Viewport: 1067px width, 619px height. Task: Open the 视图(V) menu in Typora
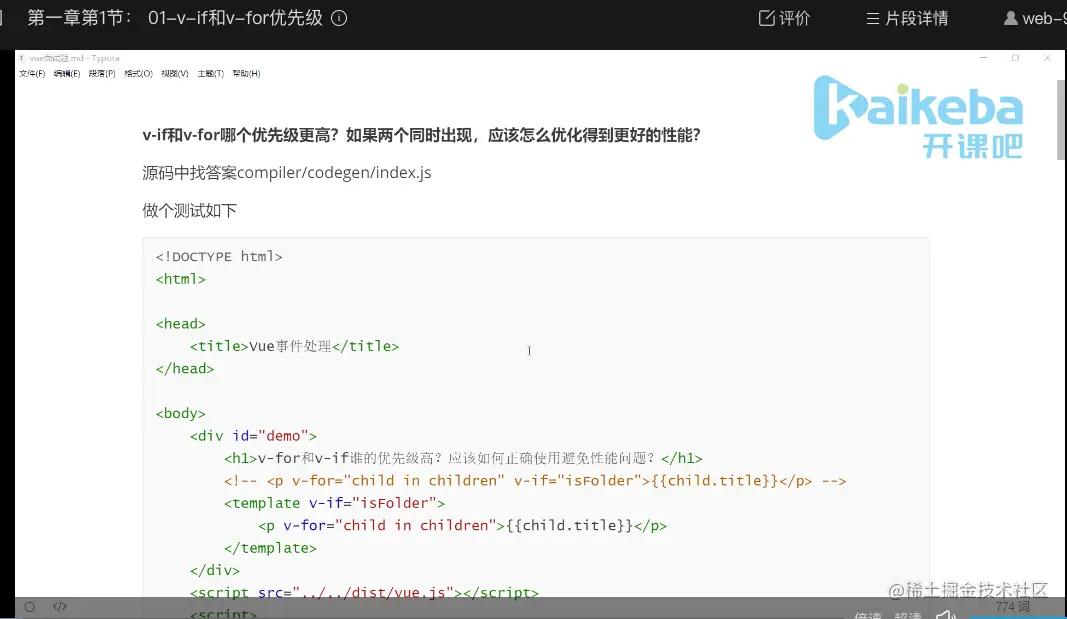[x=174, y=73]
